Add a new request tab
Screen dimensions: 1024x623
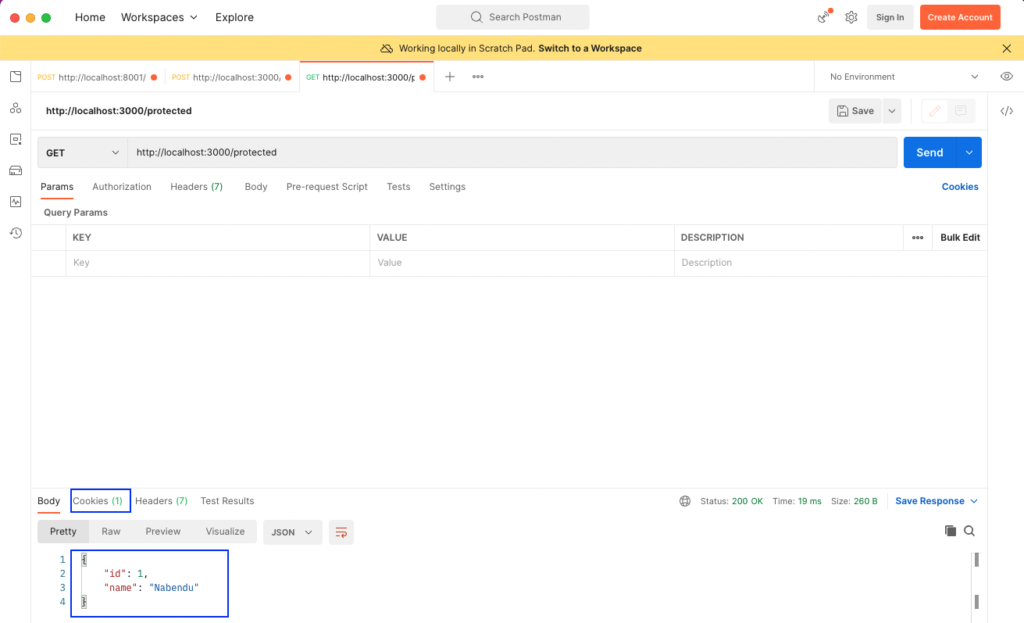point(449,76)
